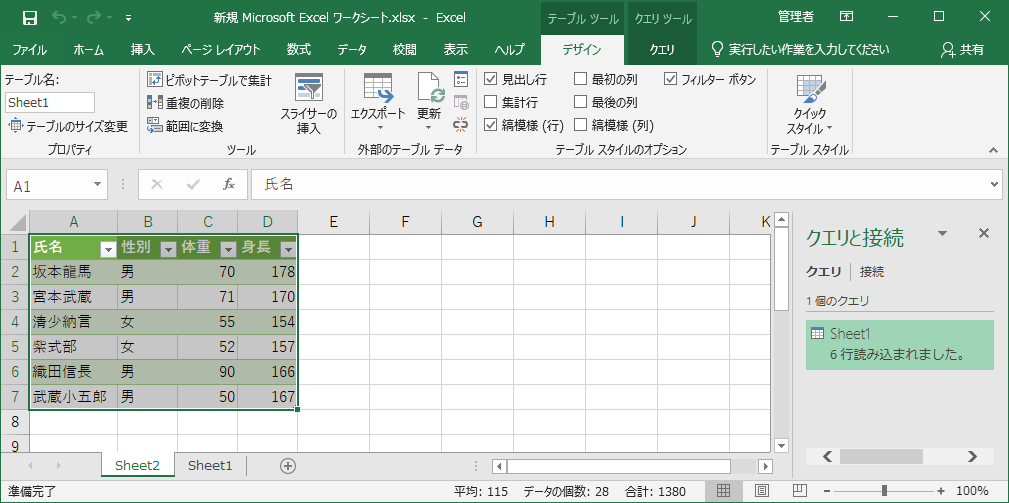Switch to データ ribbon tab
This screenshot has height=503, width=1009.
point(352,50)
